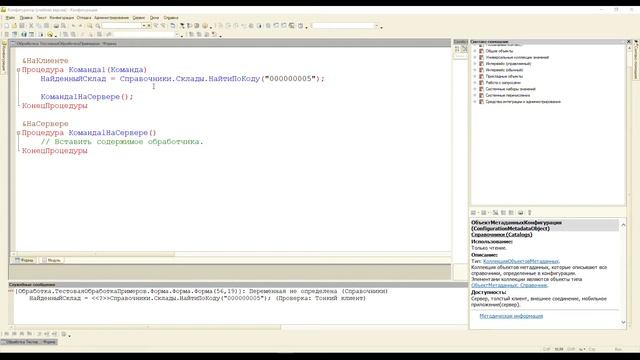Follow the ОбъектМетаданных: Справочник link
640x360 pixels.
tap(509, 285)
